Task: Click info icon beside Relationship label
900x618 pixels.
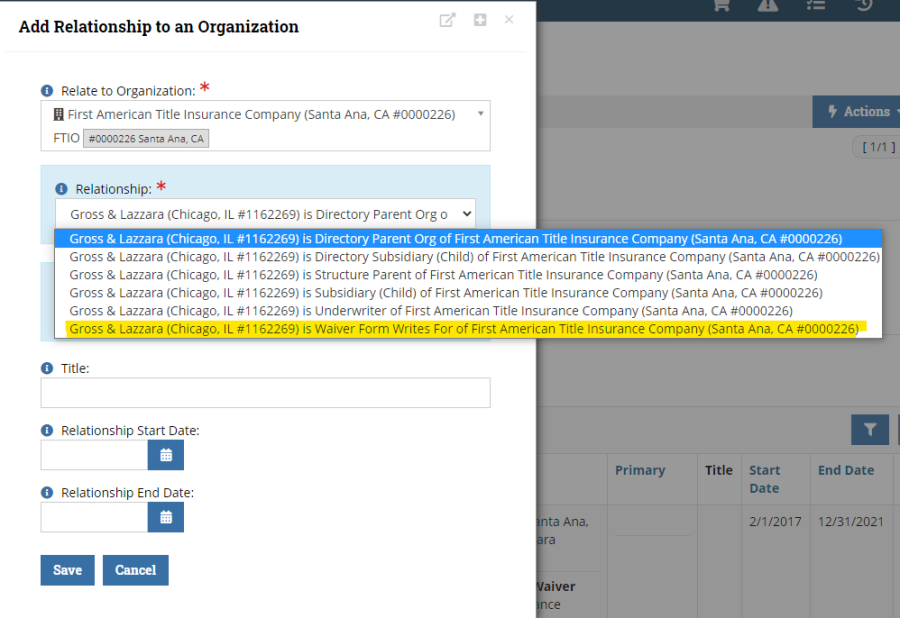Action: pyautogui.click(x=61, y=189)
